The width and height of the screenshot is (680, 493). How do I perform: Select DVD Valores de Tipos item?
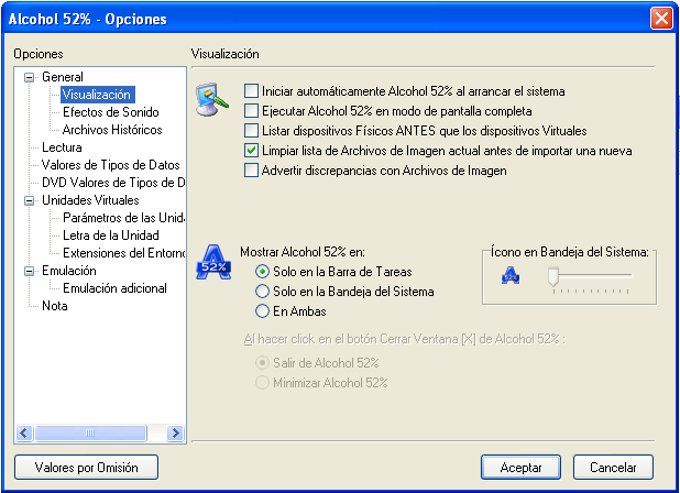point(113,183)
